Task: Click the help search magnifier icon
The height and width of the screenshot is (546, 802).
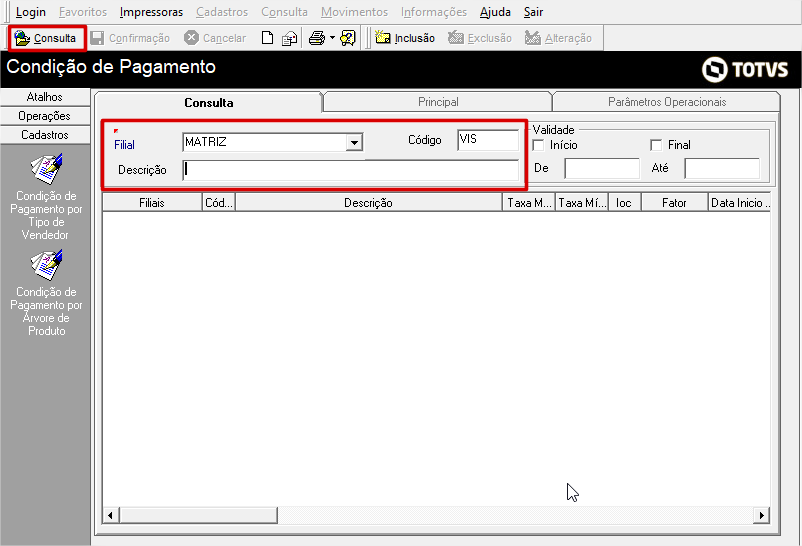Action: [x=348, y=38]
